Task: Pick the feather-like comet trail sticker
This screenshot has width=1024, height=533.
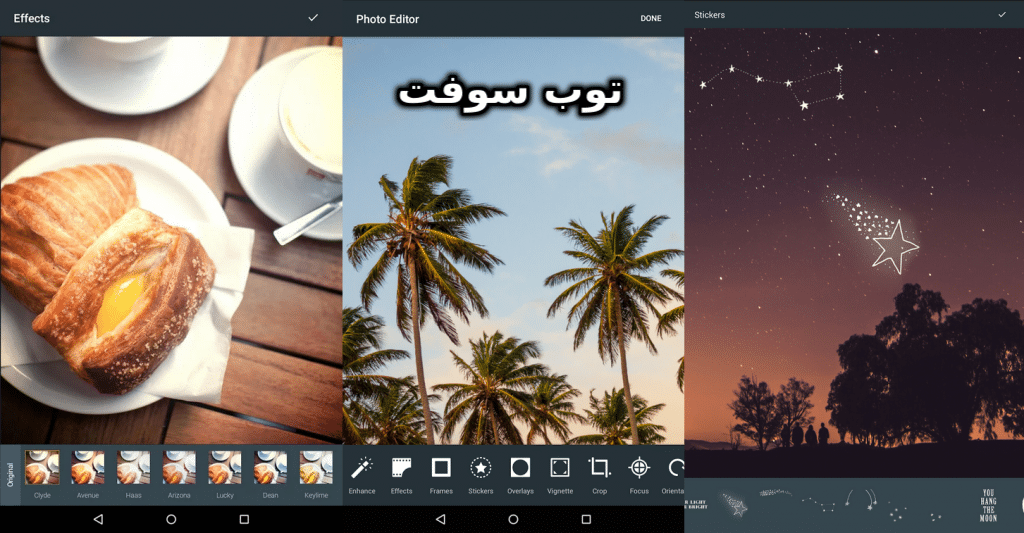Action: click(x=775, y=493)
